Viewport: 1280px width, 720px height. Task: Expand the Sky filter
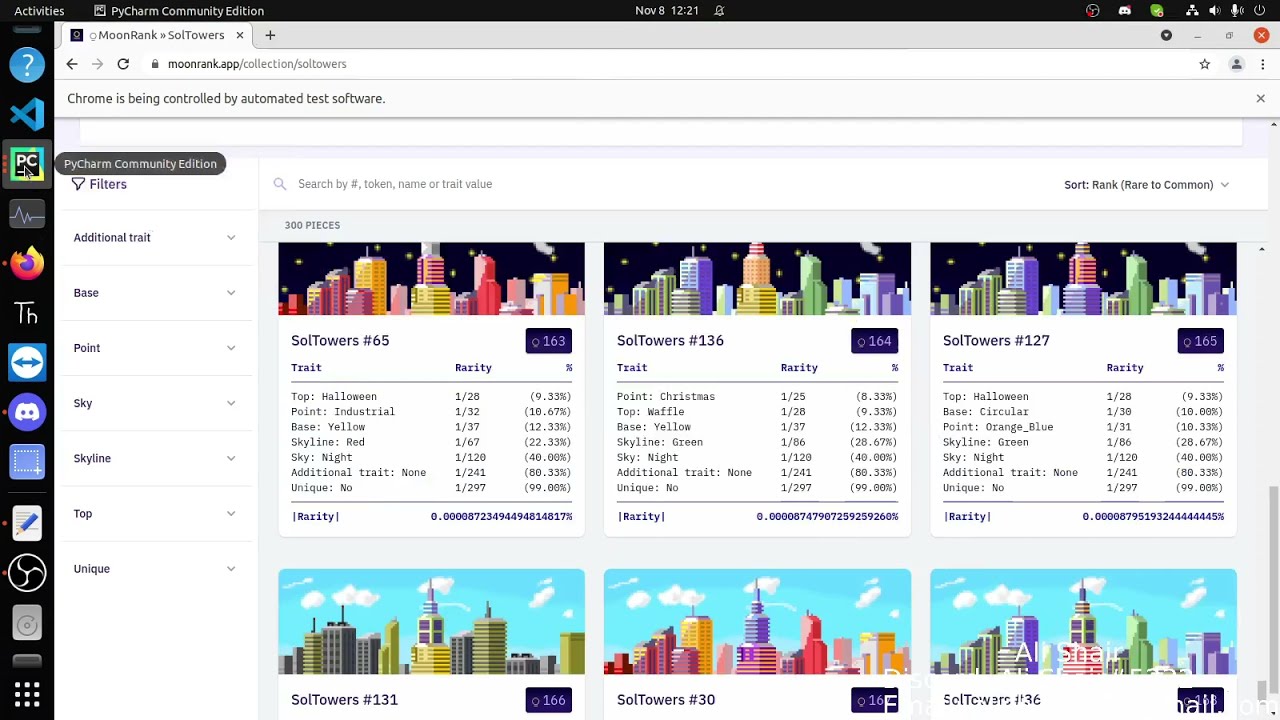pos(154,403)
